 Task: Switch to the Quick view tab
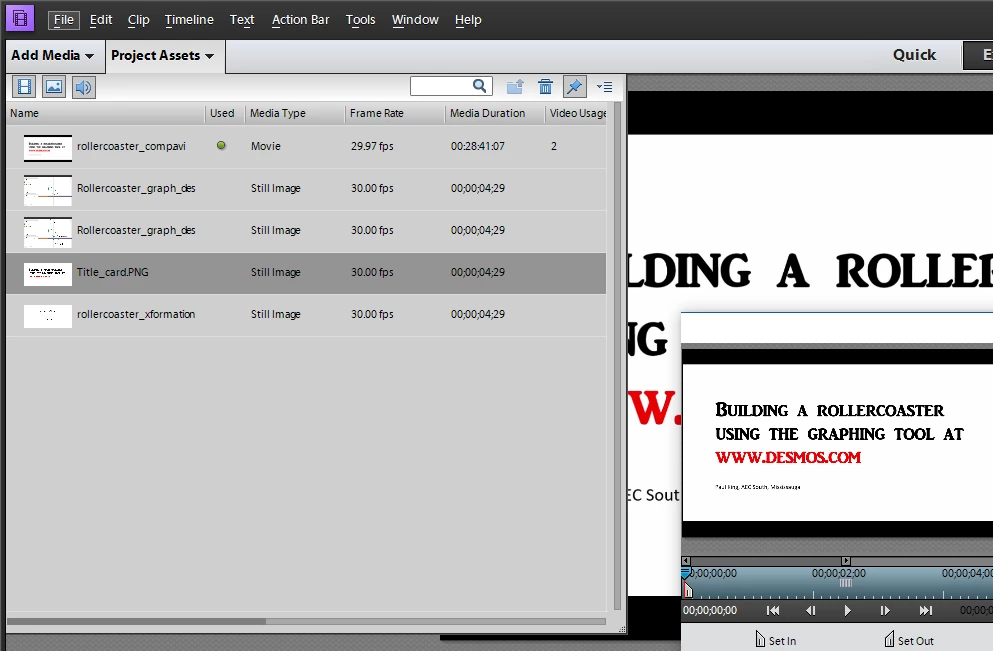coord(914,55)
